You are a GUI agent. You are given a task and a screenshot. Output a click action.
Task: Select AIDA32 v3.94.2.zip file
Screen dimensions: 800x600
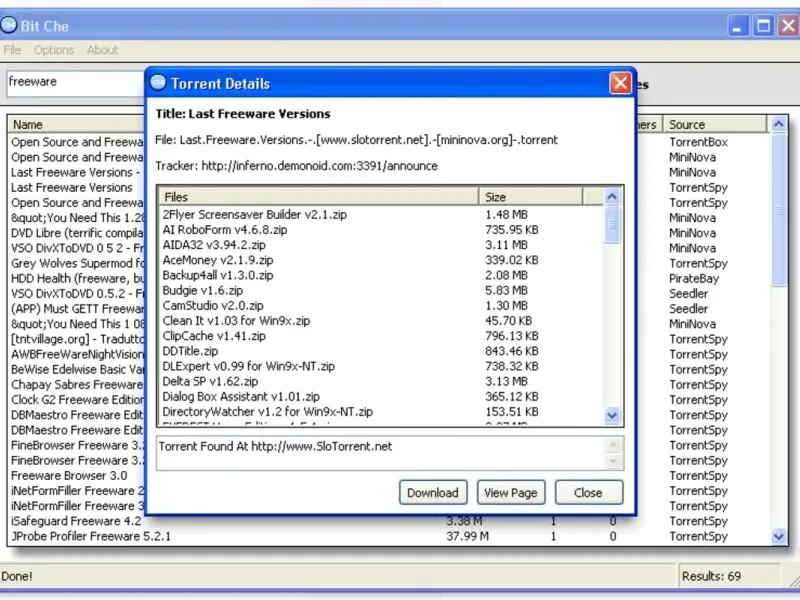[x=214, y=245]
